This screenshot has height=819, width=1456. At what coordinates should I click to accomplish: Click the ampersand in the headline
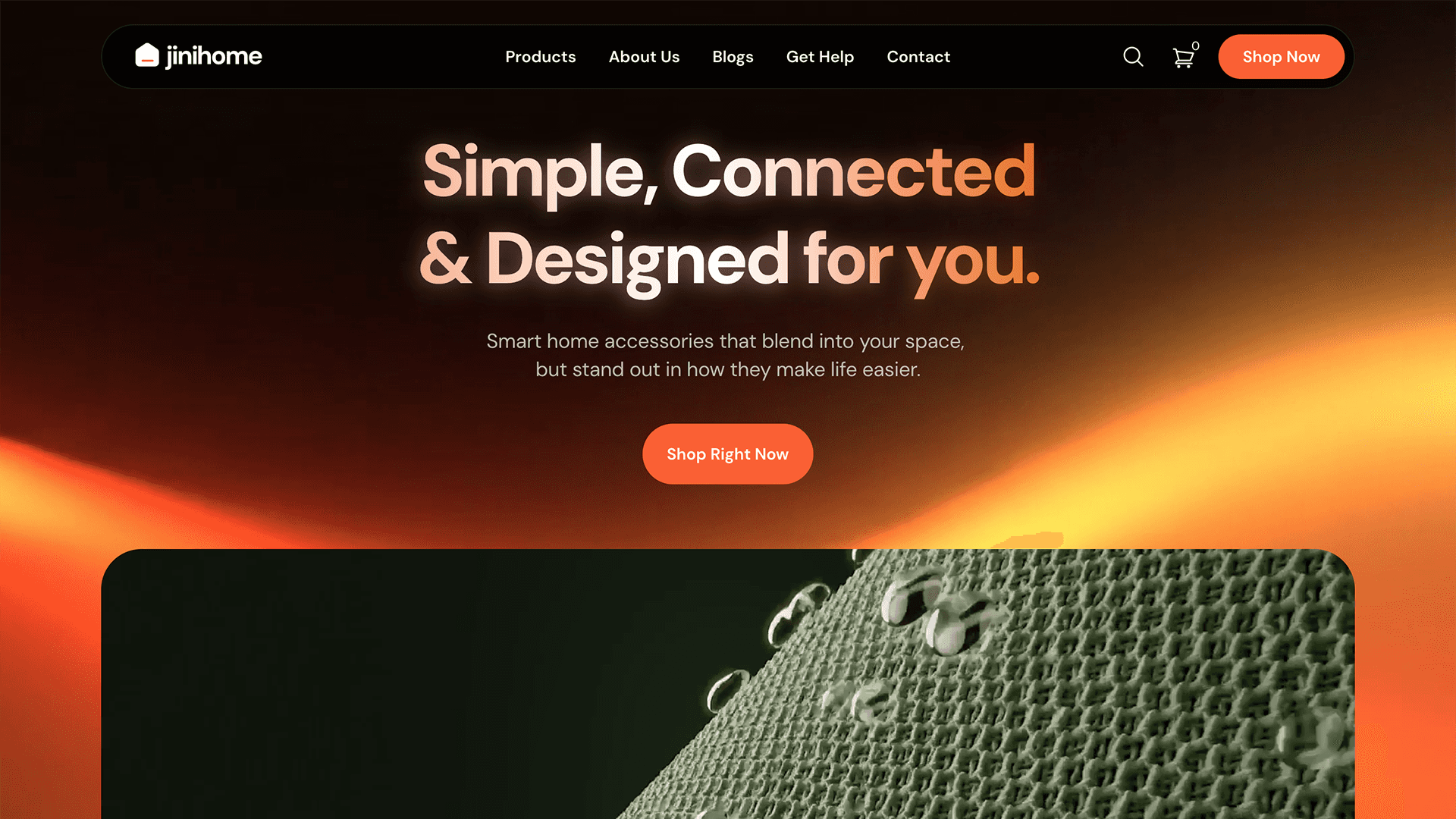(x=445, y=259)
